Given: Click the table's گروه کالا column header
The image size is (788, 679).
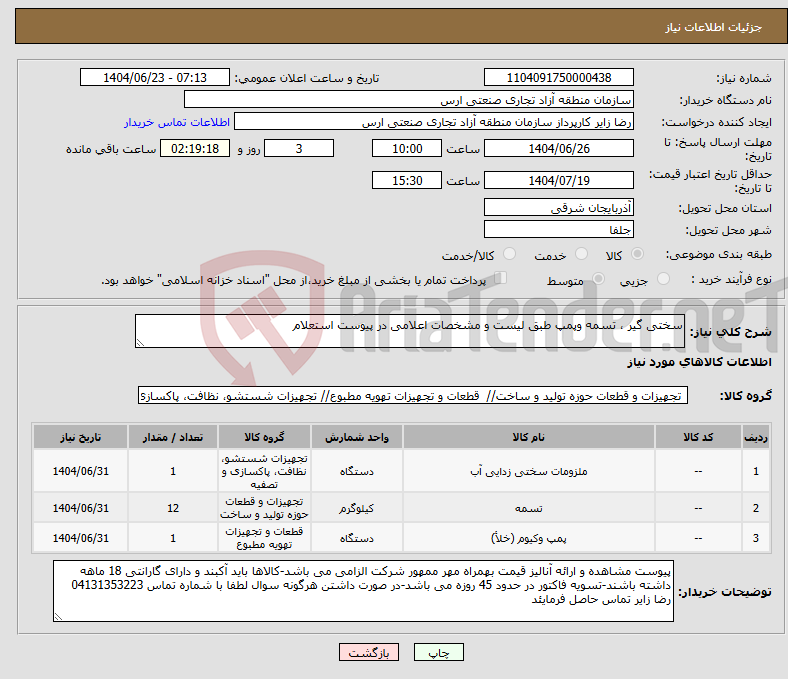Looking at the screenshot, I should click(x=264, y=437).
